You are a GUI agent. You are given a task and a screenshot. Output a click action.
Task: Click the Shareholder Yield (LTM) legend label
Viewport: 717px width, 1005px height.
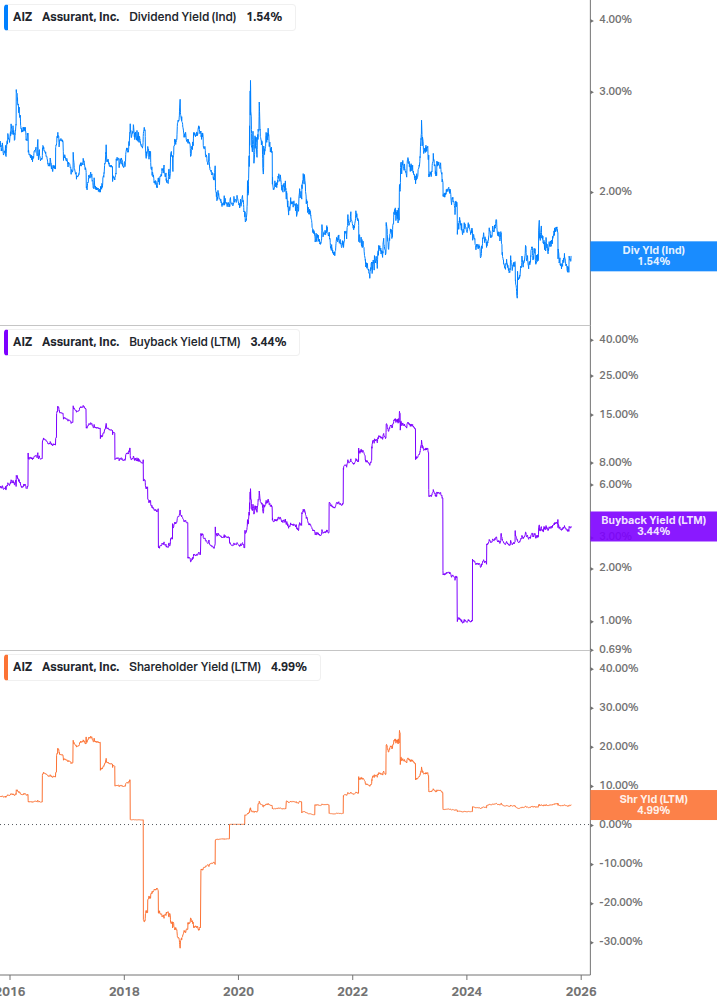point(195,667)
